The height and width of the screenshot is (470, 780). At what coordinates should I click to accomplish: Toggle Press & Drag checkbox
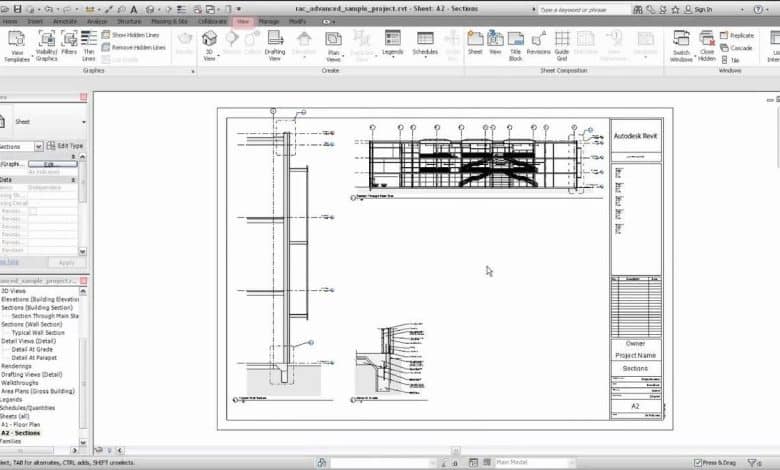[697, 463]
